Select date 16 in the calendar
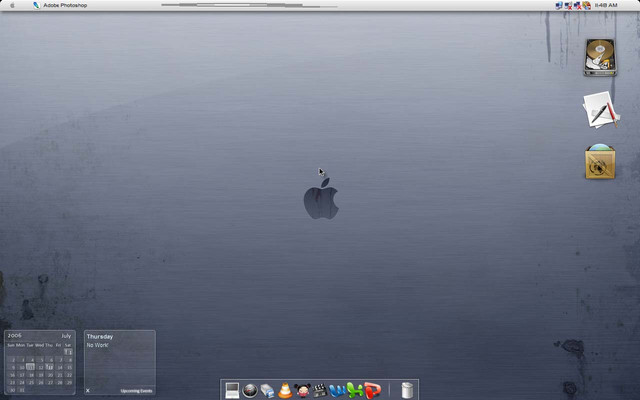This screenshot has width=640, height=400. pos(13,375)
